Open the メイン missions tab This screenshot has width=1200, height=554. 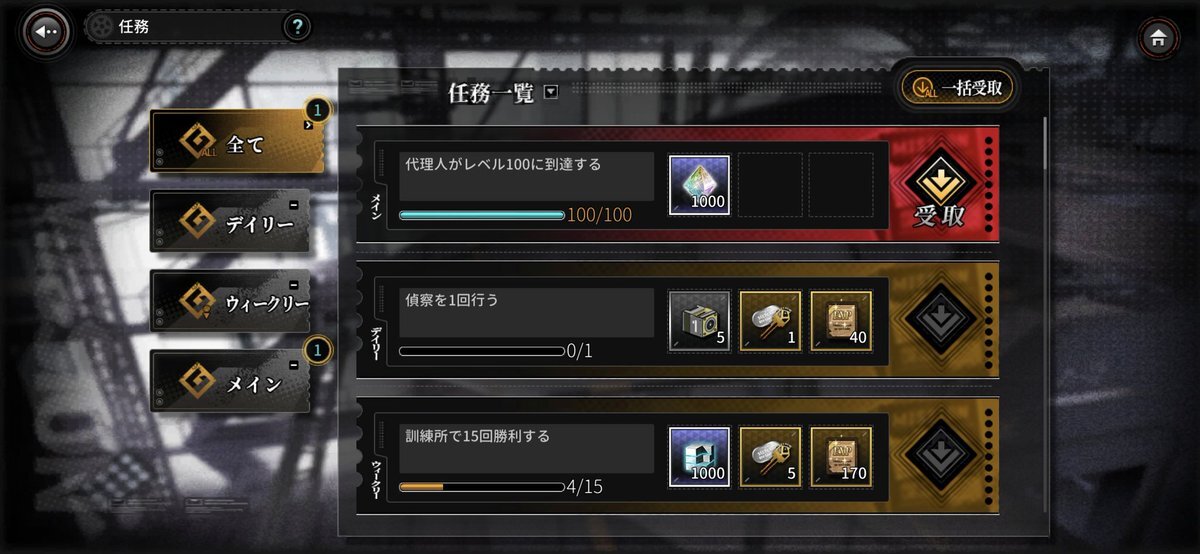pos(230,381)
